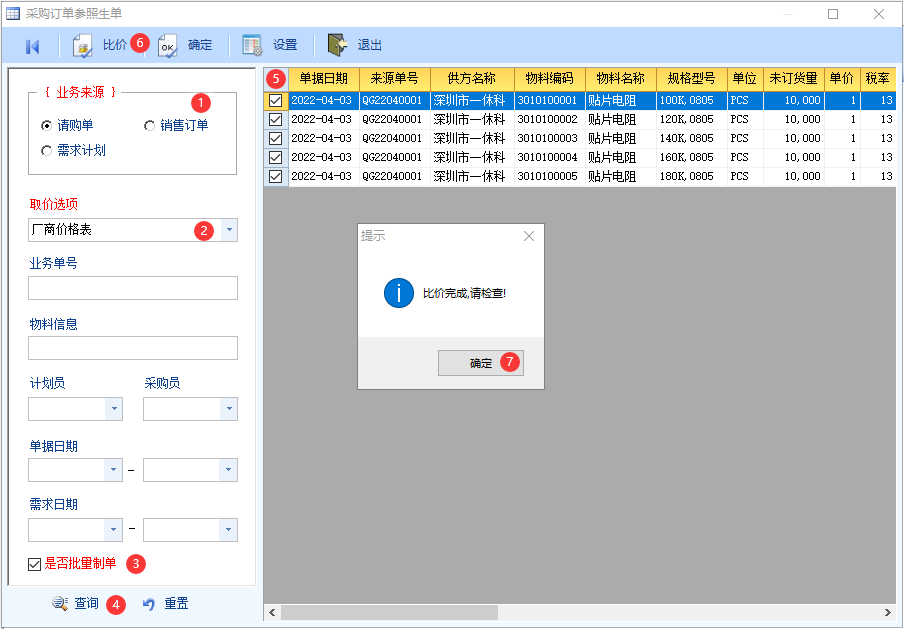Uncheck row with 物料编码 3010100005

(x=276, y=176)
